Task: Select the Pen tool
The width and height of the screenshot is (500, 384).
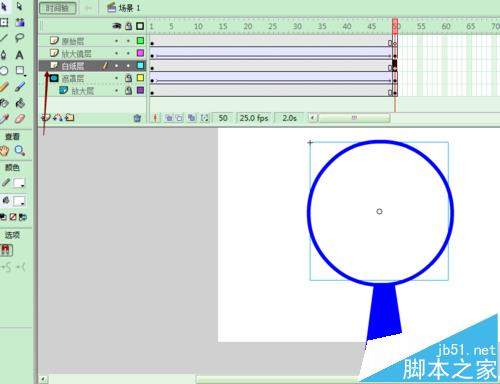Action: pos(4,54)
